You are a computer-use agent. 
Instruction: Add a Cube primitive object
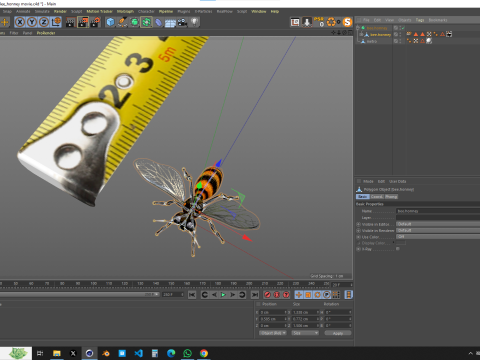(110, 22)
